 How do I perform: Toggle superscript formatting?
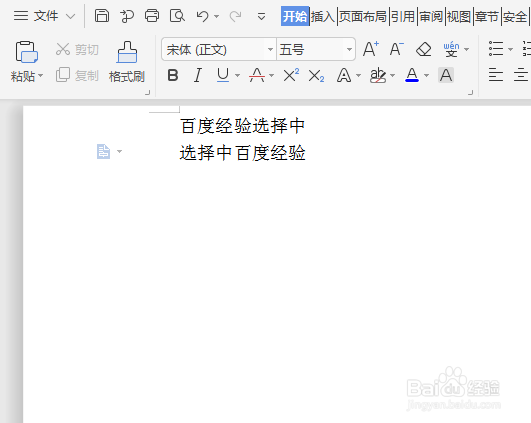(x=291, y=75)
